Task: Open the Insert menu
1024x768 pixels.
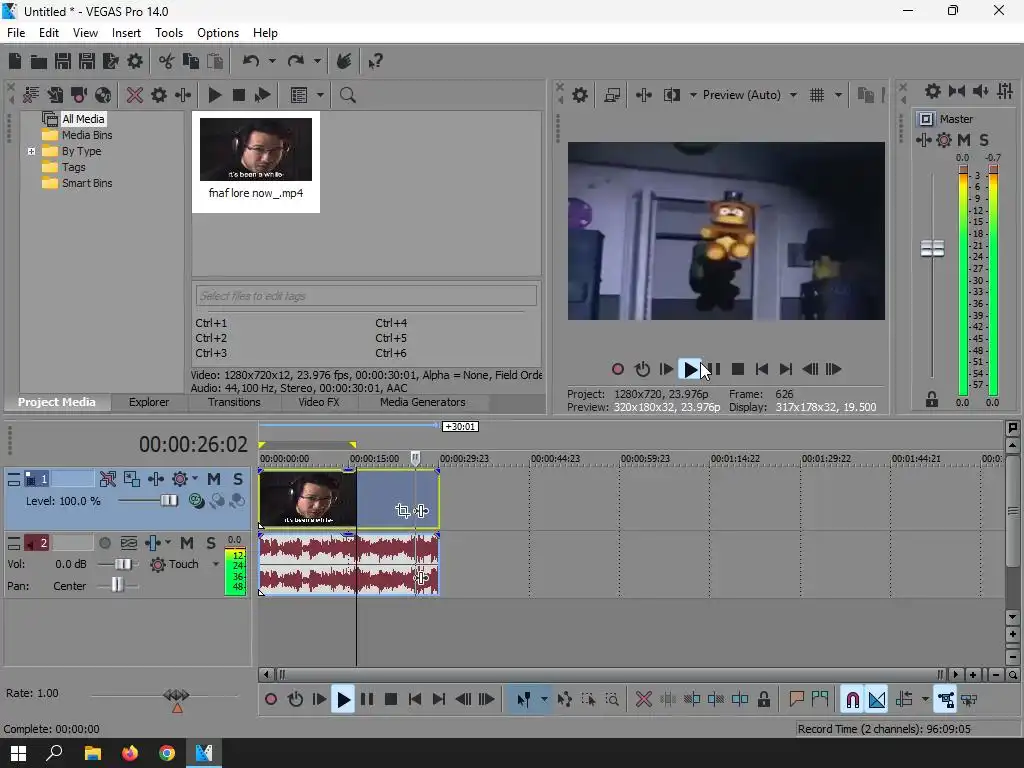Action: [x=126, y=33]
